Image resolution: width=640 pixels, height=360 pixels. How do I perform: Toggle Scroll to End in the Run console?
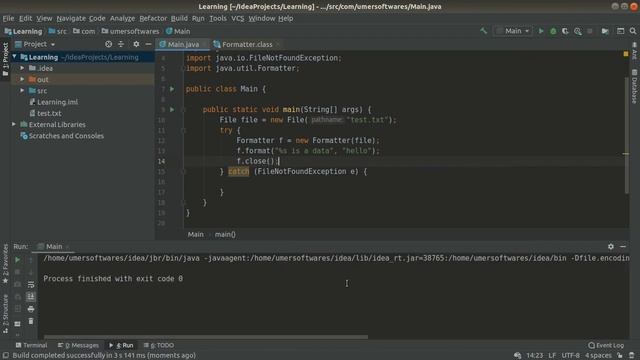[31, 297]
